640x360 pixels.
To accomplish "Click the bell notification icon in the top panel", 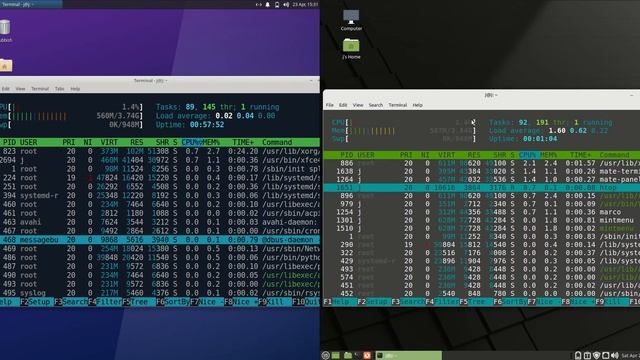I will pyautogui.click(x=268, y=4).
